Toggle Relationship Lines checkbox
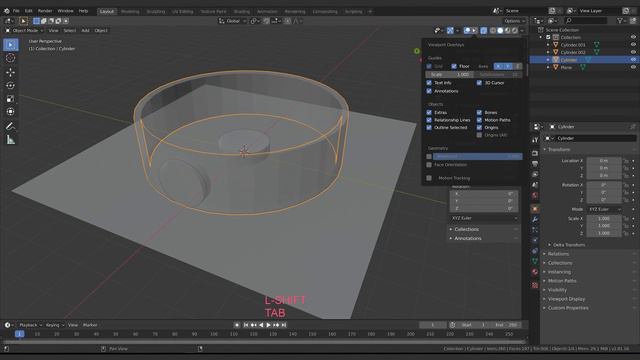640x360 pixels. click(429, 120)
